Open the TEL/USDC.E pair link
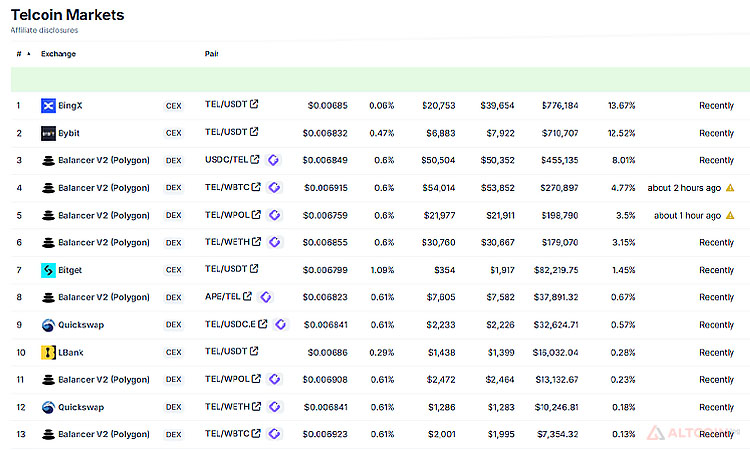Image resolution: width=750 pixels, height=450 pixels. pos(230,324)
